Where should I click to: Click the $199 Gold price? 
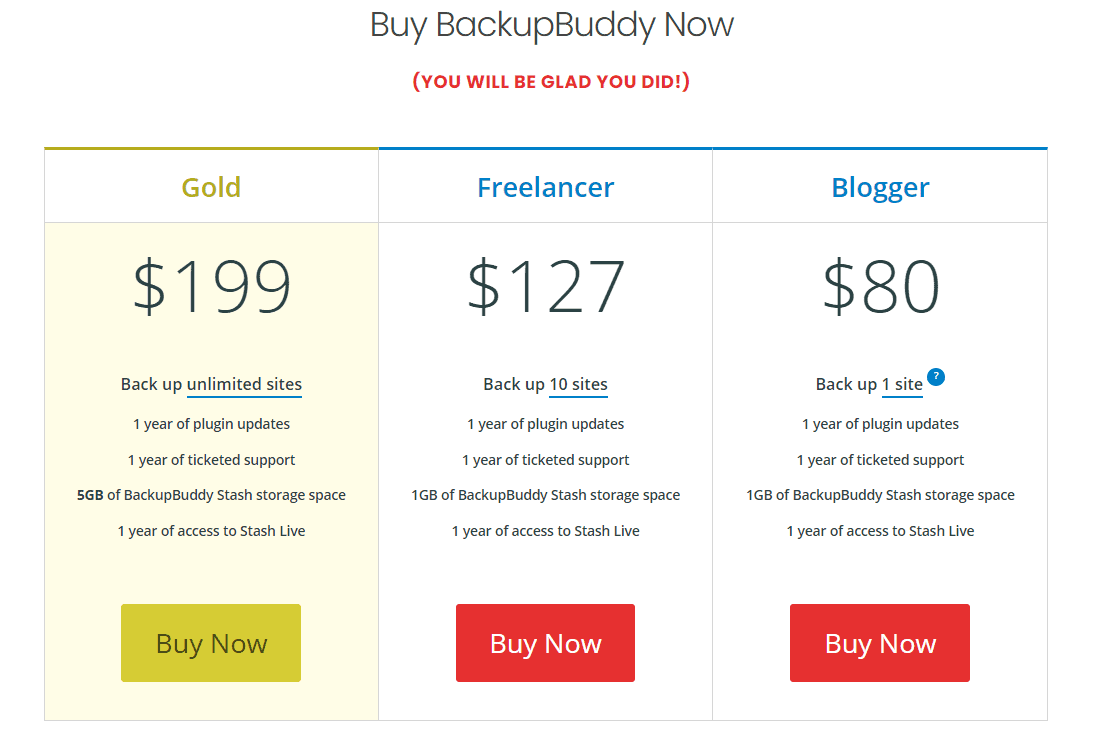(x=211, y=285)
